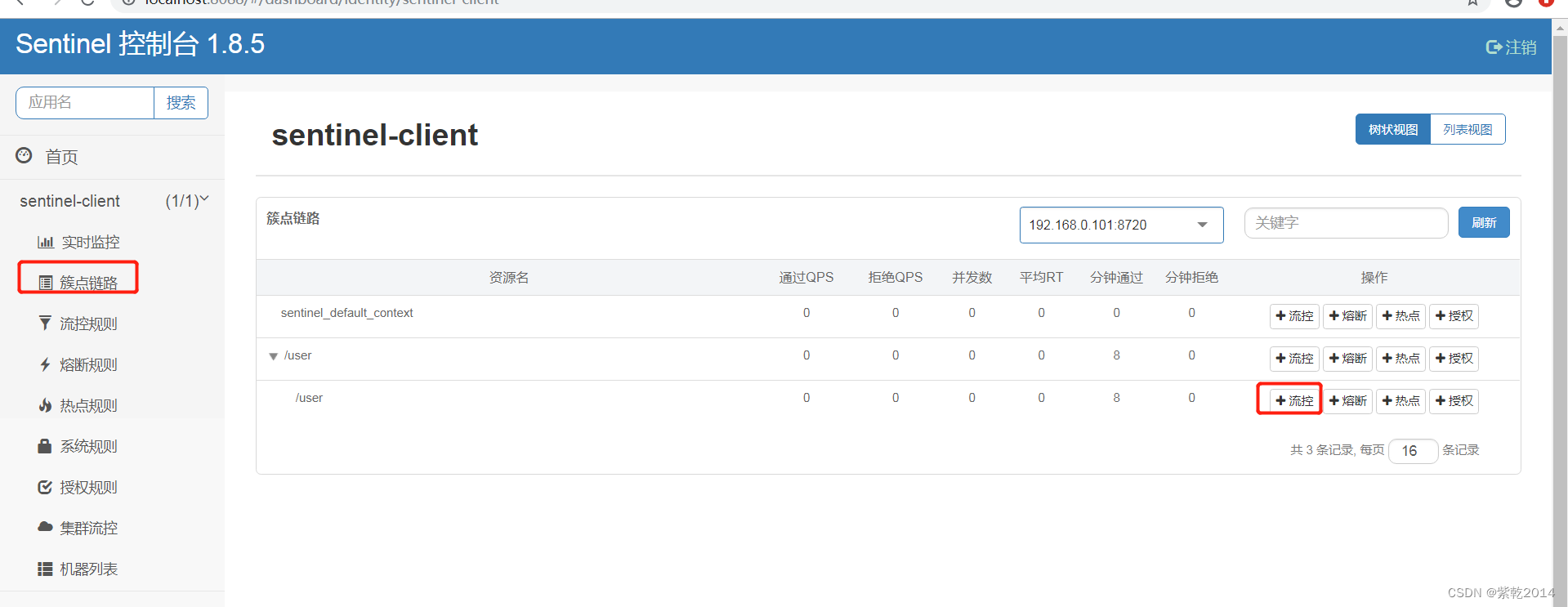Add 热点 rule for child /user row

(x=1400, y=401)
